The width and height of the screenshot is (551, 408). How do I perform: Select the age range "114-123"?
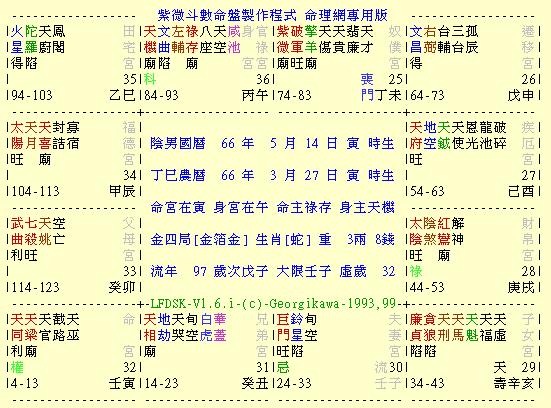(35, 287)
